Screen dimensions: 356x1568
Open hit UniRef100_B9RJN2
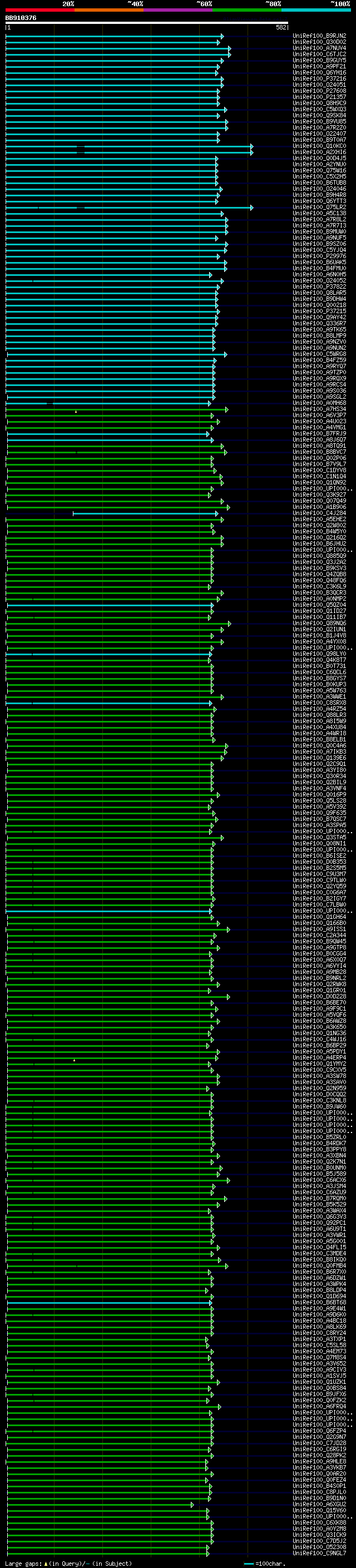click(x=319, y=36)
